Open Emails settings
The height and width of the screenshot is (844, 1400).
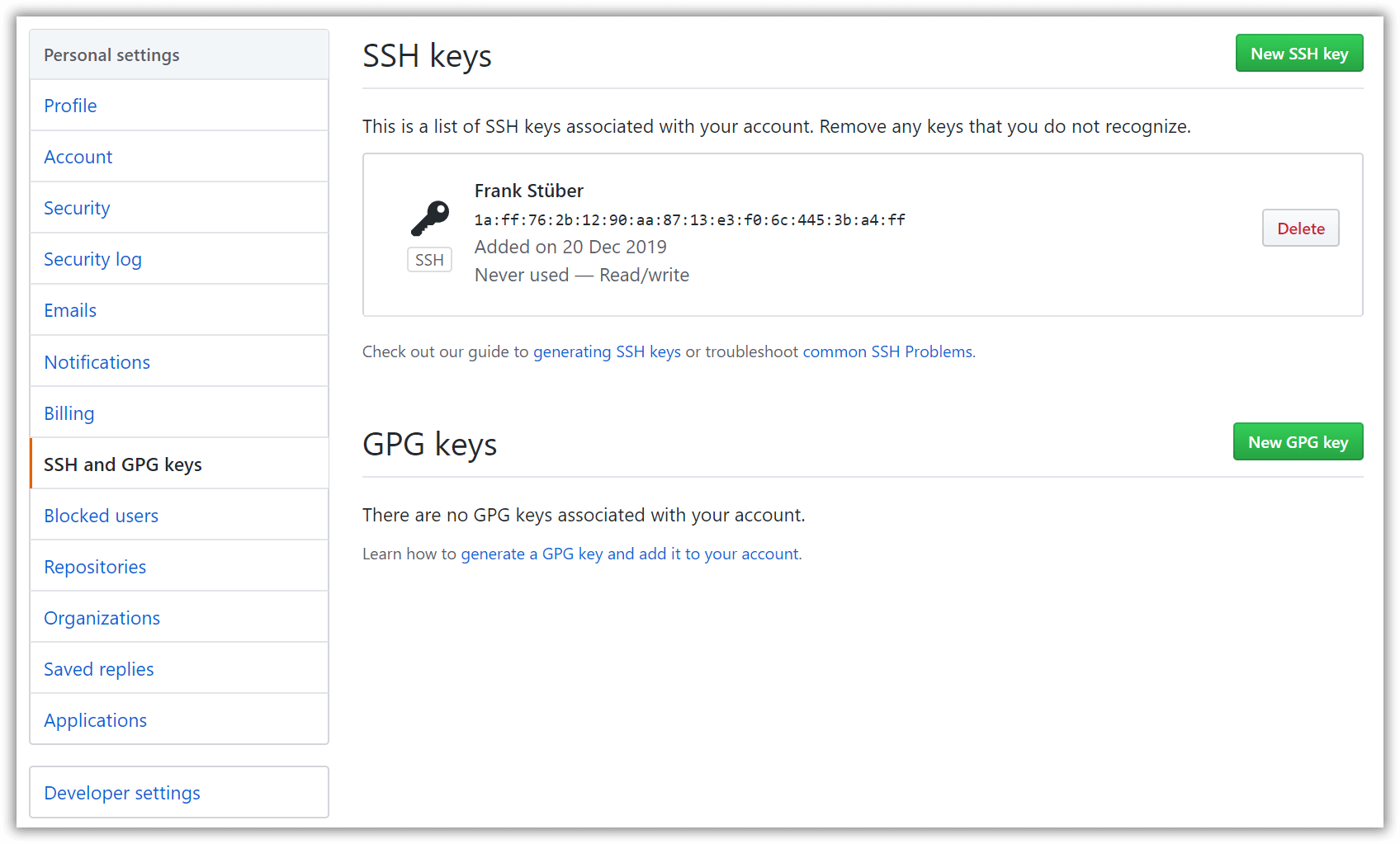(69, 310)
